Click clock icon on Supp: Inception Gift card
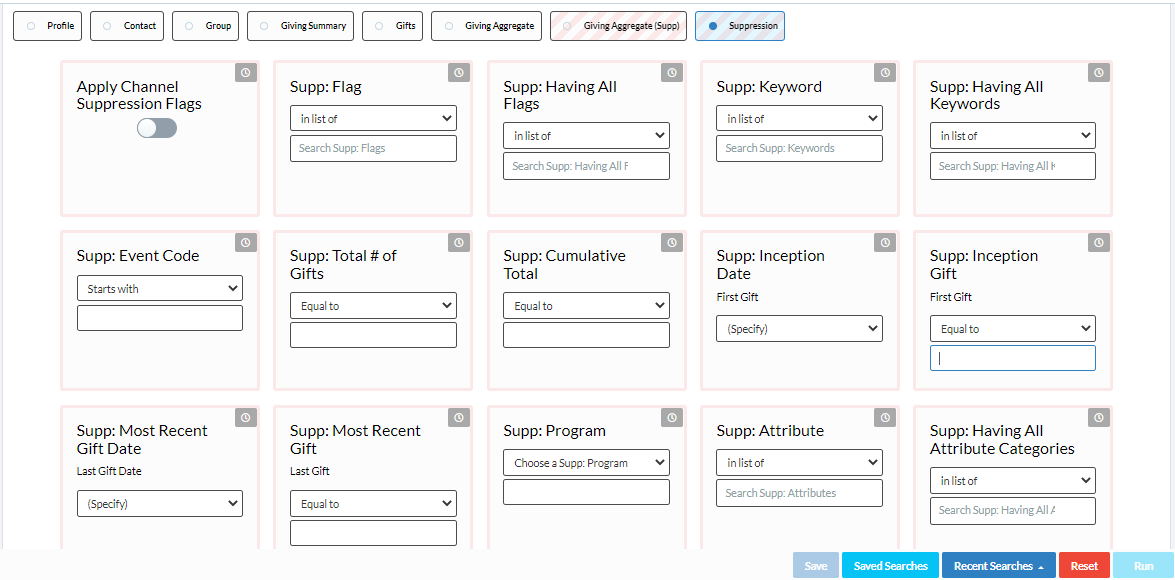This screenshot has height=580, width=1175. point(1099,242)
